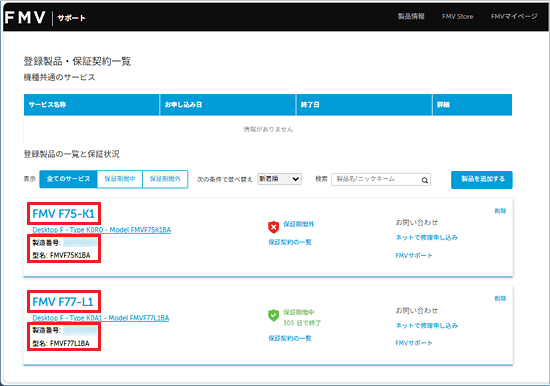Open FMVサポート link for FMV F77-L1
This screenshot has width=550, height=386.
pyautogui.click(x=414, y=343)
